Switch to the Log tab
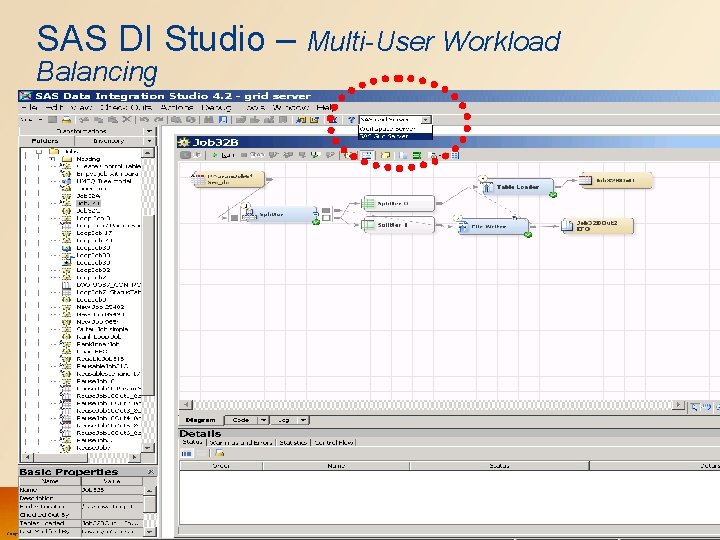The width and height of the screenshot is (720, 540). [284, 420]
